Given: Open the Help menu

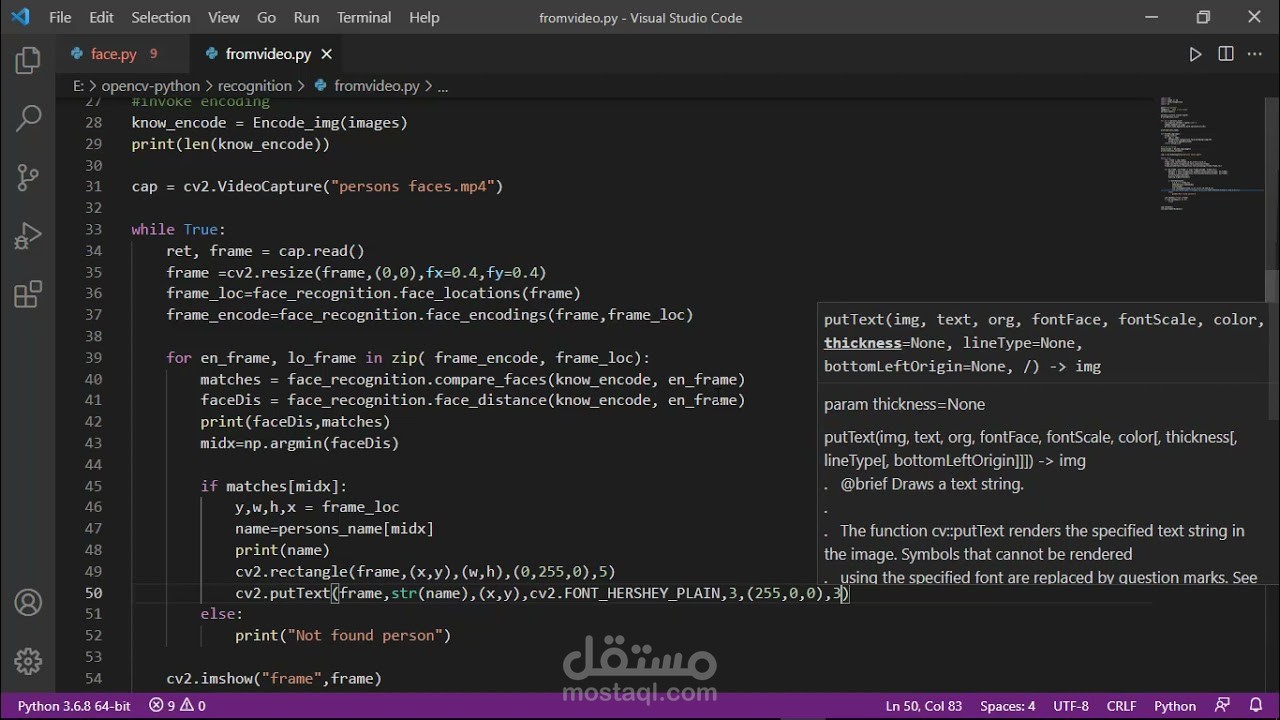Looking at the screenshot, I should (x=424, y=17).
